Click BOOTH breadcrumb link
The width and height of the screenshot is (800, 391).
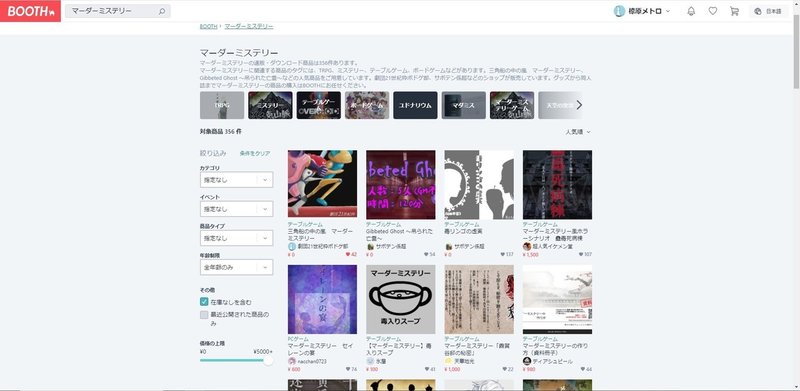[x=209, y=26]
